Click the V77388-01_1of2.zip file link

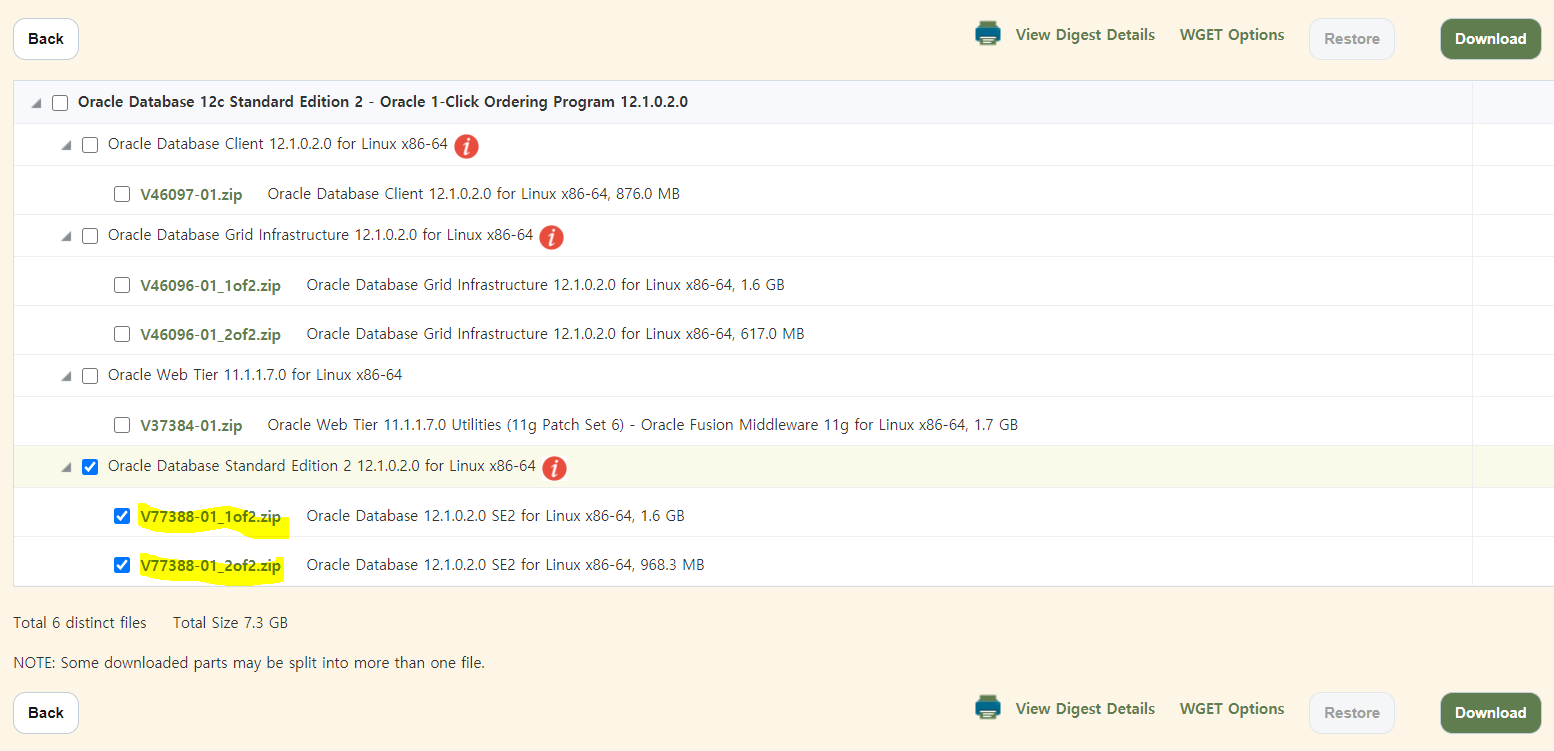click(x=210, y=517)
